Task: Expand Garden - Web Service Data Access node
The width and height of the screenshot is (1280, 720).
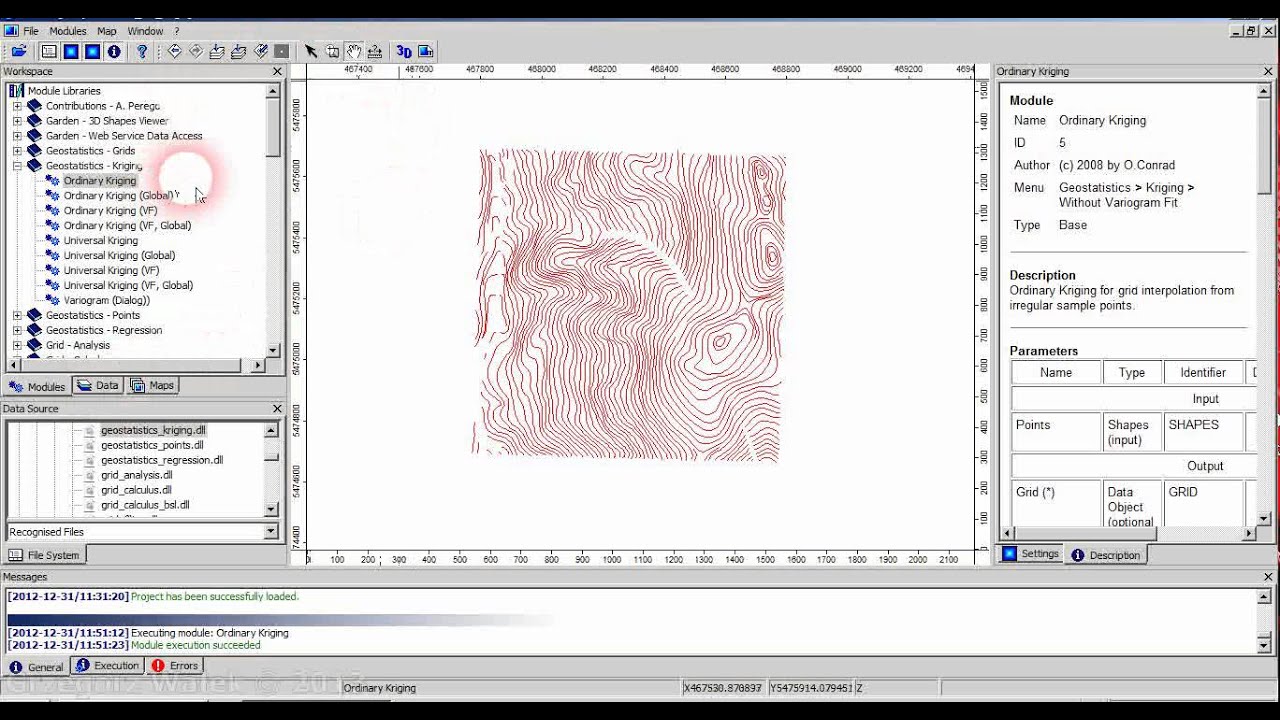Action: [17, 136]
